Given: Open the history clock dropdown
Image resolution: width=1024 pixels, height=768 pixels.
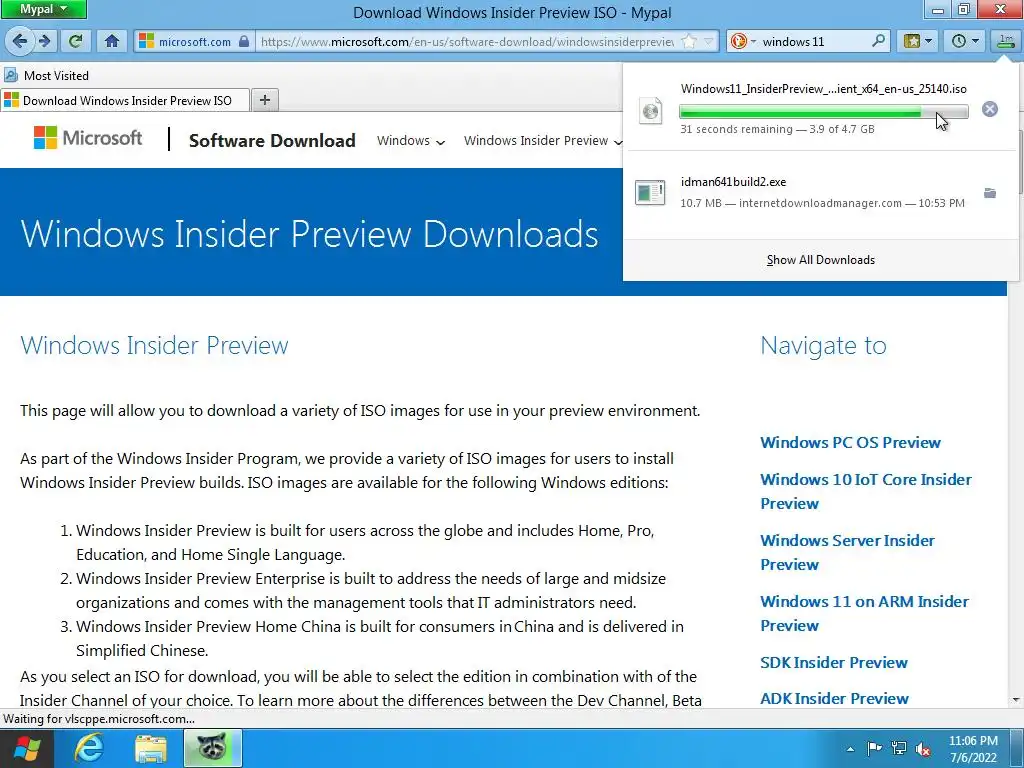Looking at the screenshot, I should (x=965, y=41).
